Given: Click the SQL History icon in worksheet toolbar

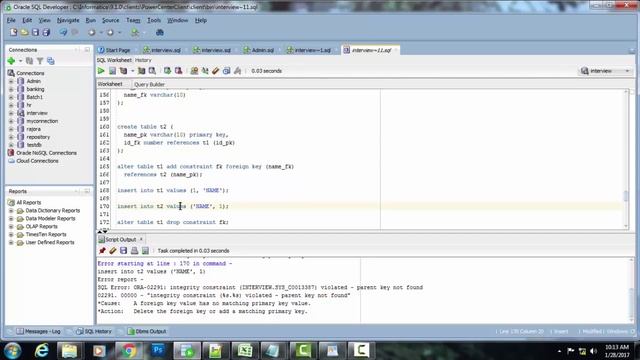Looking at the screenshot, I should (x=227, y=71).
